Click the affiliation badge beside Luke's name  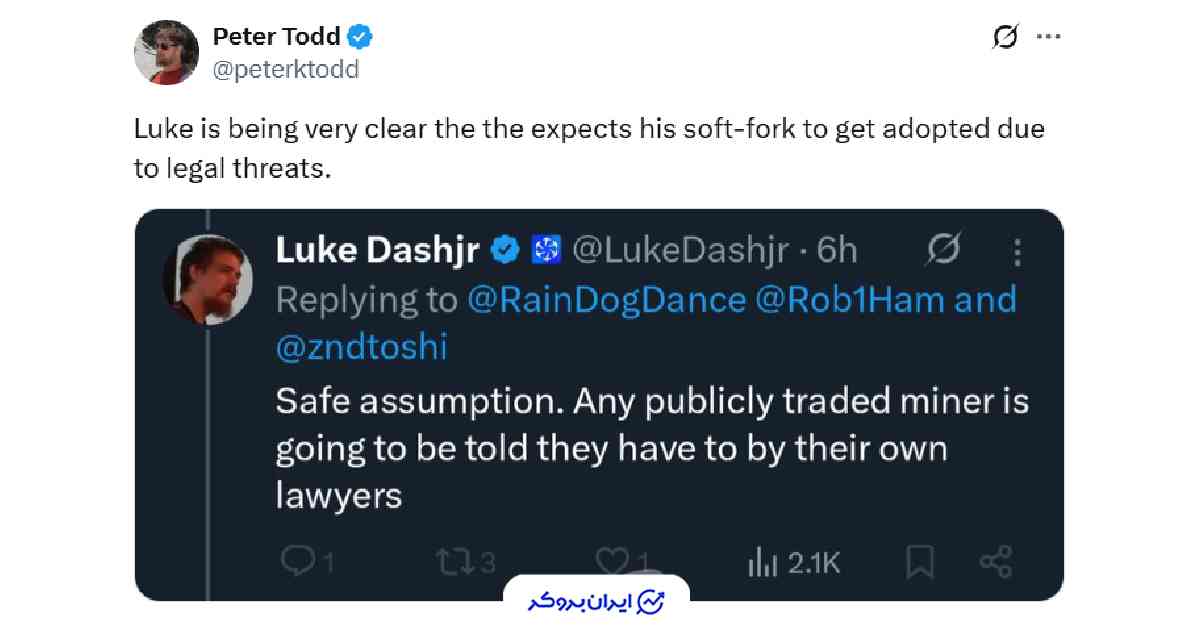548,250
